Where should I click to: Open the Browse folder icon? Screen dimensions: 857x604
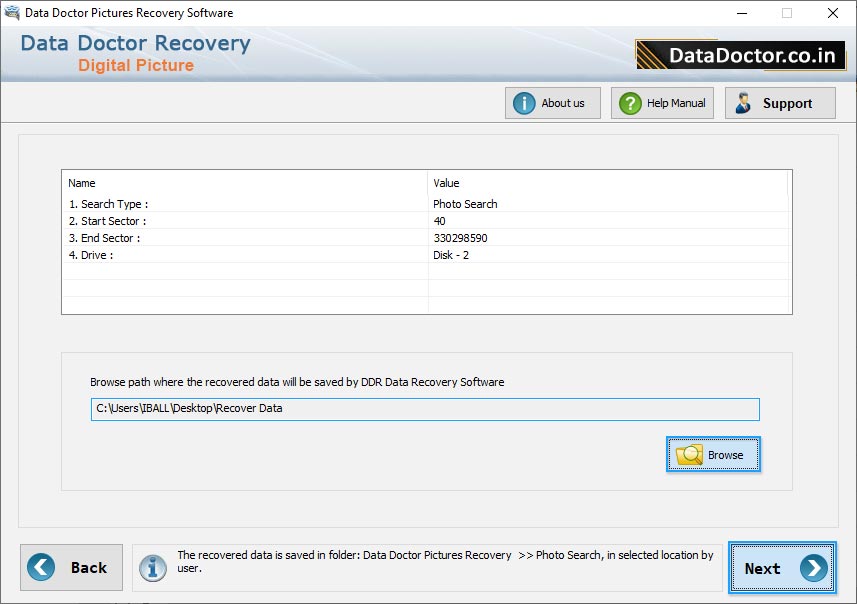tap(688, 454)
